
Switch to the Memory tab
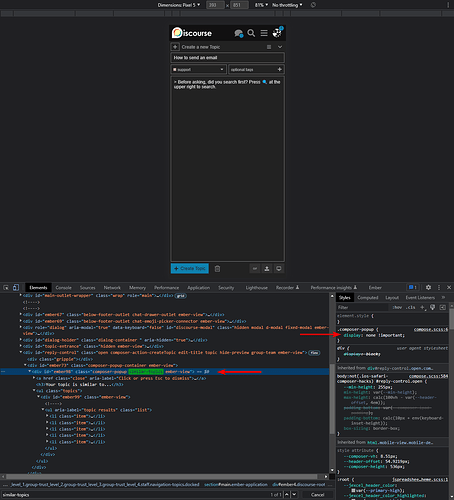(137, 288)
